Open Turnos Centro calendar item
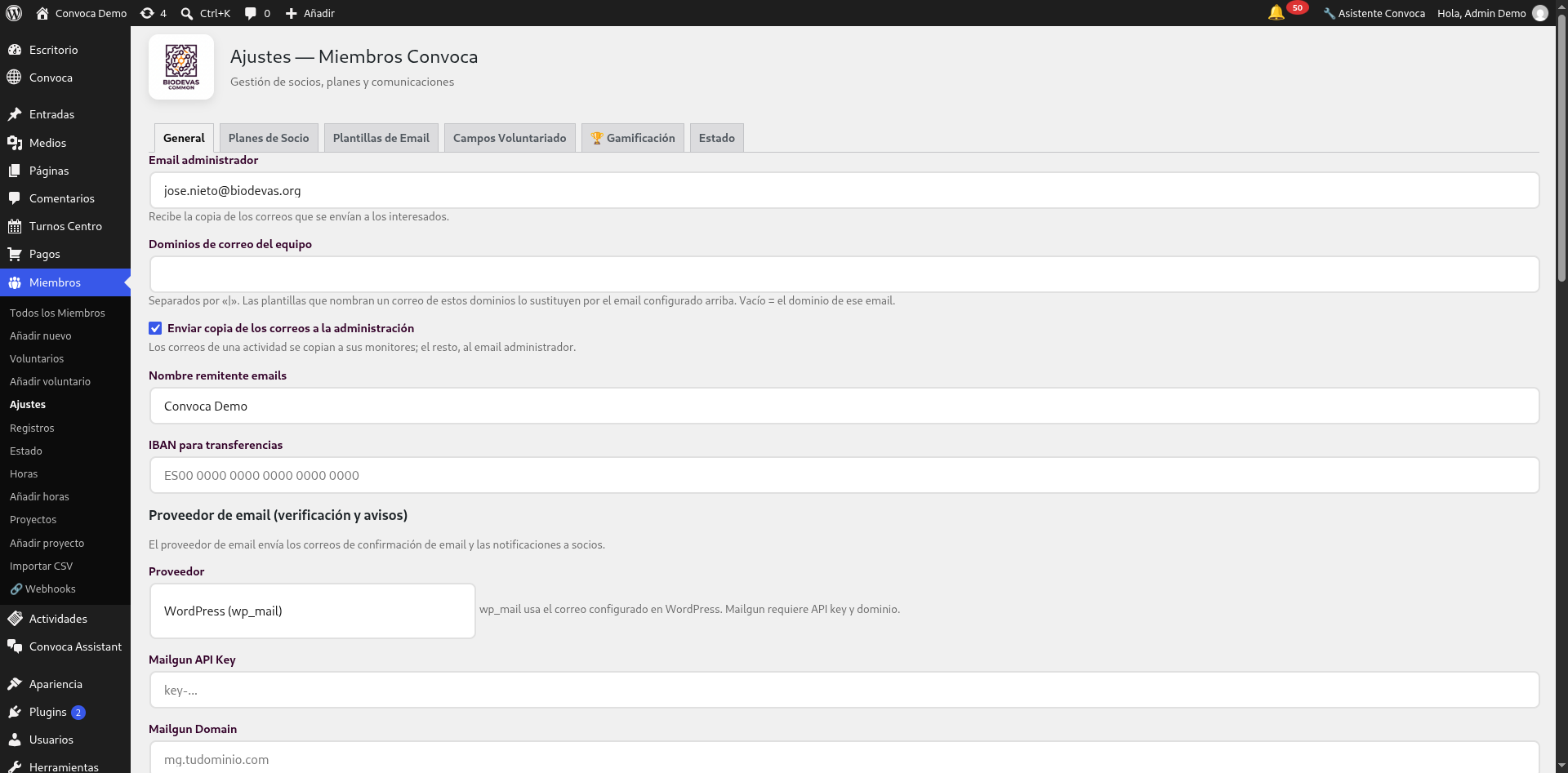The width and height of the screenshot is (1568, 773). tap(65, 226)
